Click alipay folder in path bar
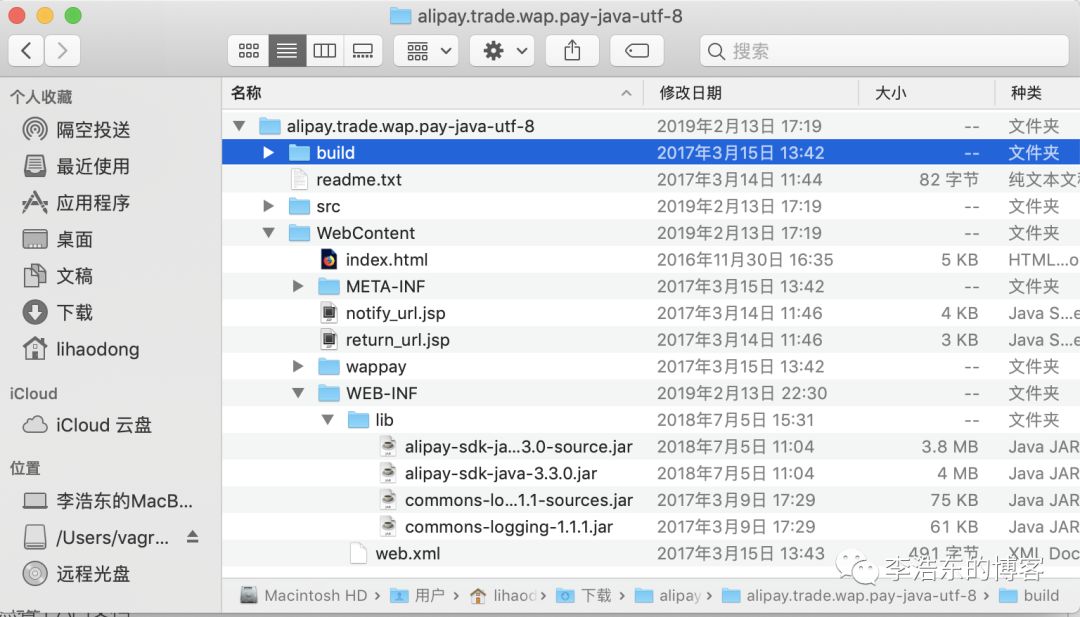Image resolution: width=1080 pixels, height=617 pixels. (667, 596)
